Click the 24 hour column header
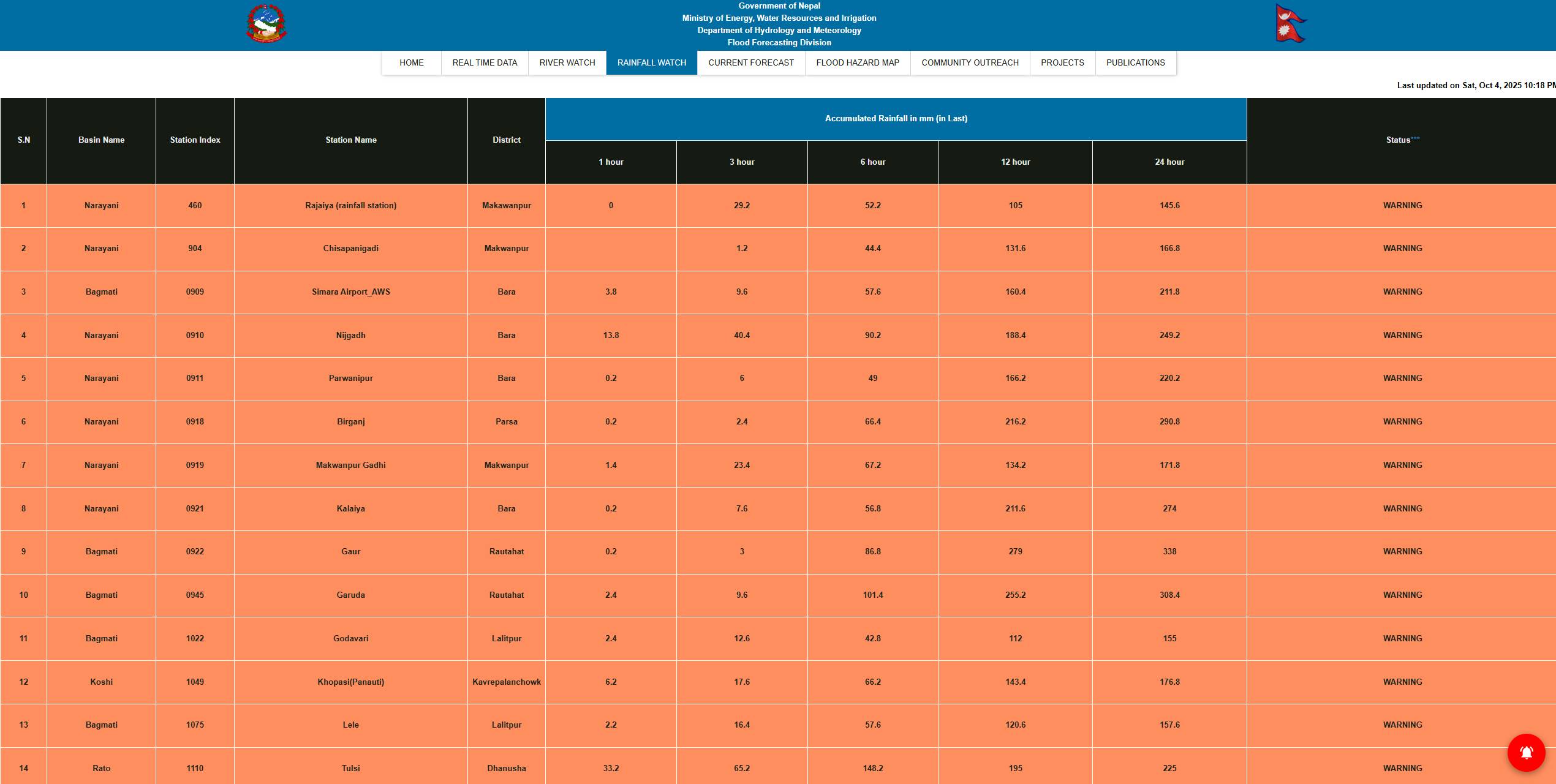Viewport: 1556px width, 784px height. [x=1169, y=162]
